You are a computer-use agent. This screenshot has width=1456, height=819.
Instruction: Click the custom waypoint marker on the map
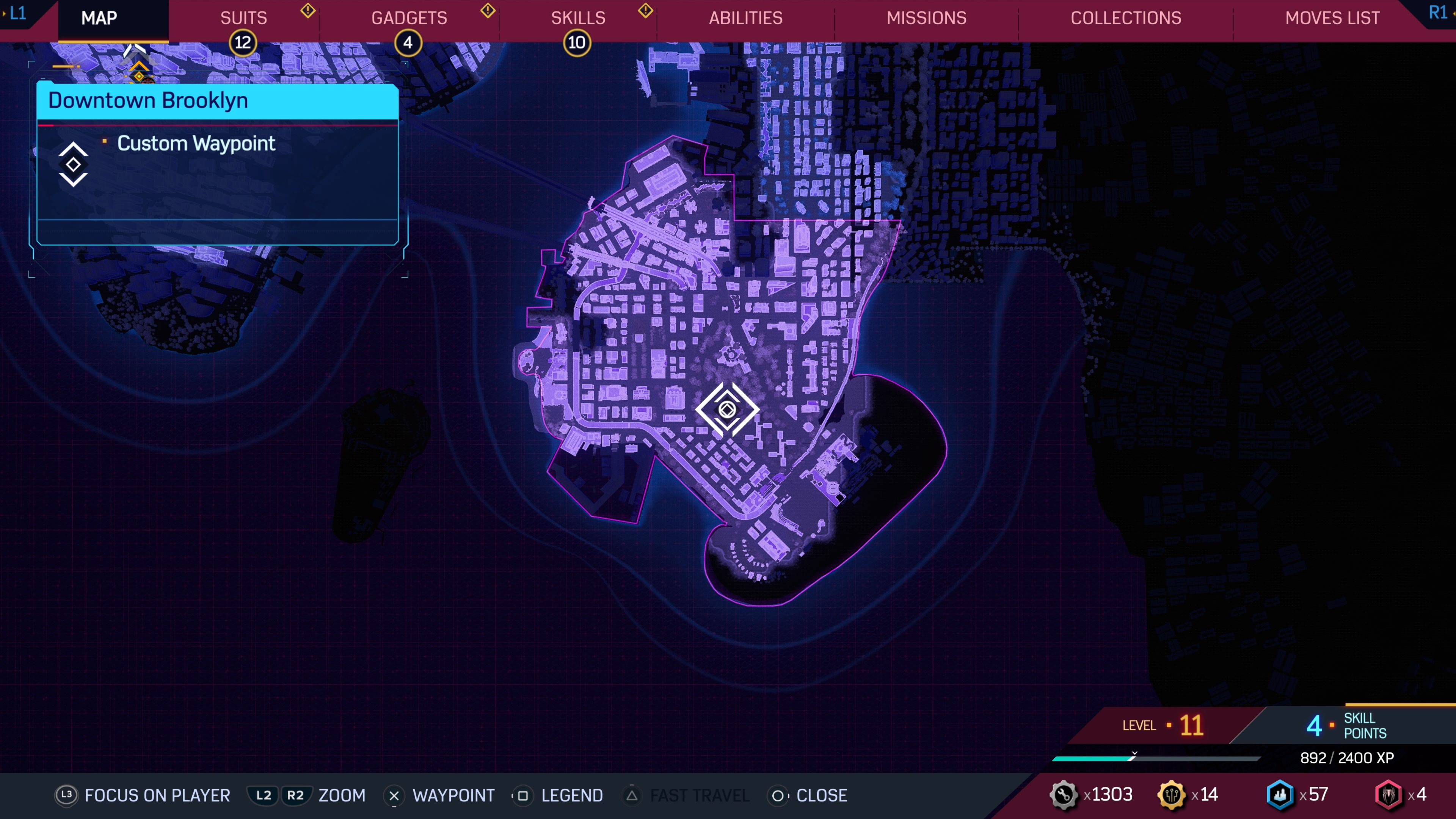[727, 409]
